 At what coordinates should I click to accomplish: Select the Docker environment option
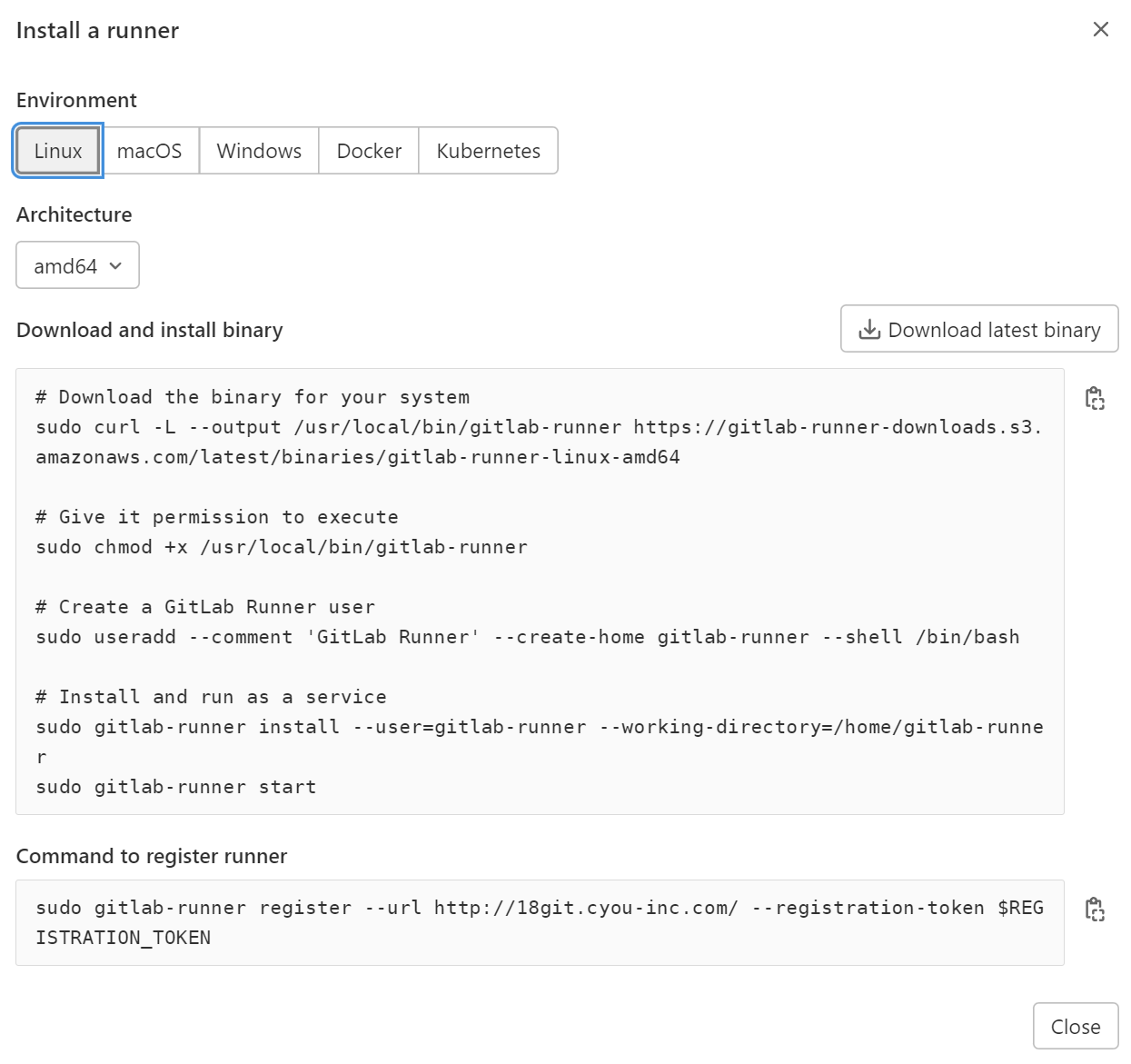[369, 151]
